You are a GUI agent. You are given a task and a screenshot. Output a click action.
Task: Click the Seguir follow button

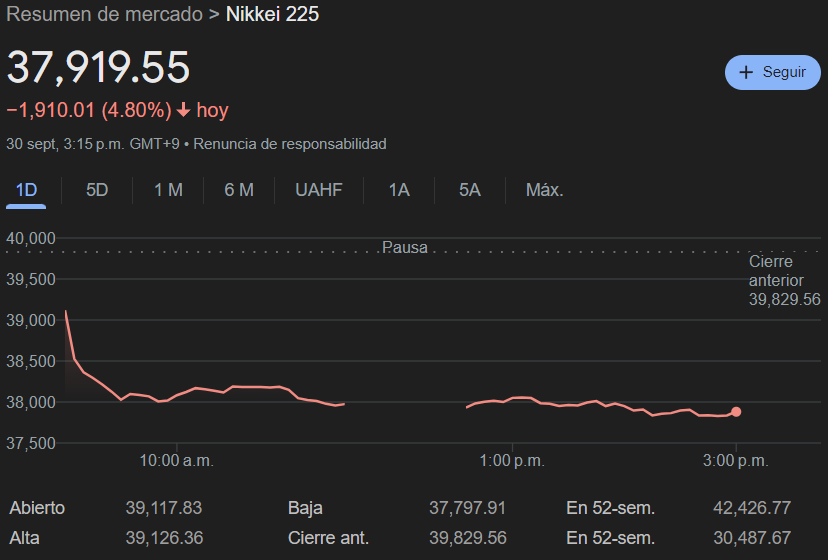773,72
